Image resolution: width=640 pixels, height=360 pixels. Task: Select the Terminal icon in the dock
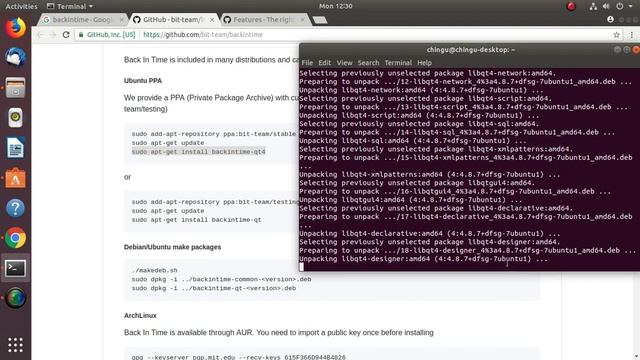16,268
